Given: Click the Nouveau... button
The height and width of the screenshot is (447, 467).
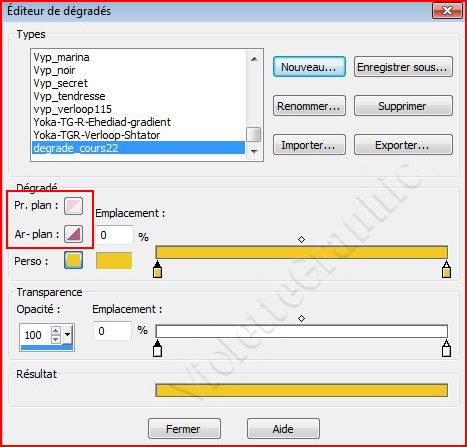Looking at the screenshot, I should 309,67.
